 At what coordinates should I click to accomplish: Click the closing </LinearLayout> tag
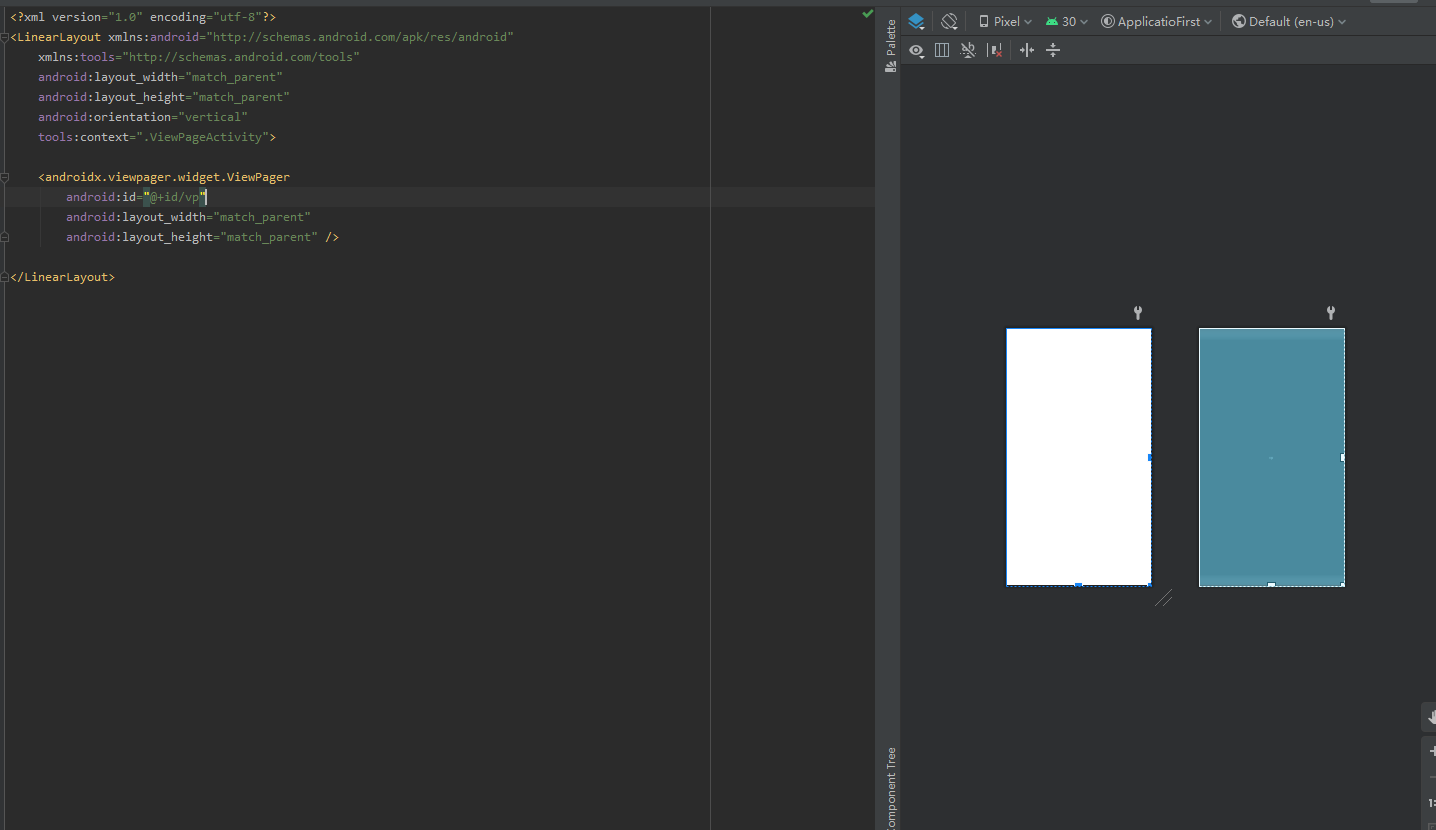(62, 277)
